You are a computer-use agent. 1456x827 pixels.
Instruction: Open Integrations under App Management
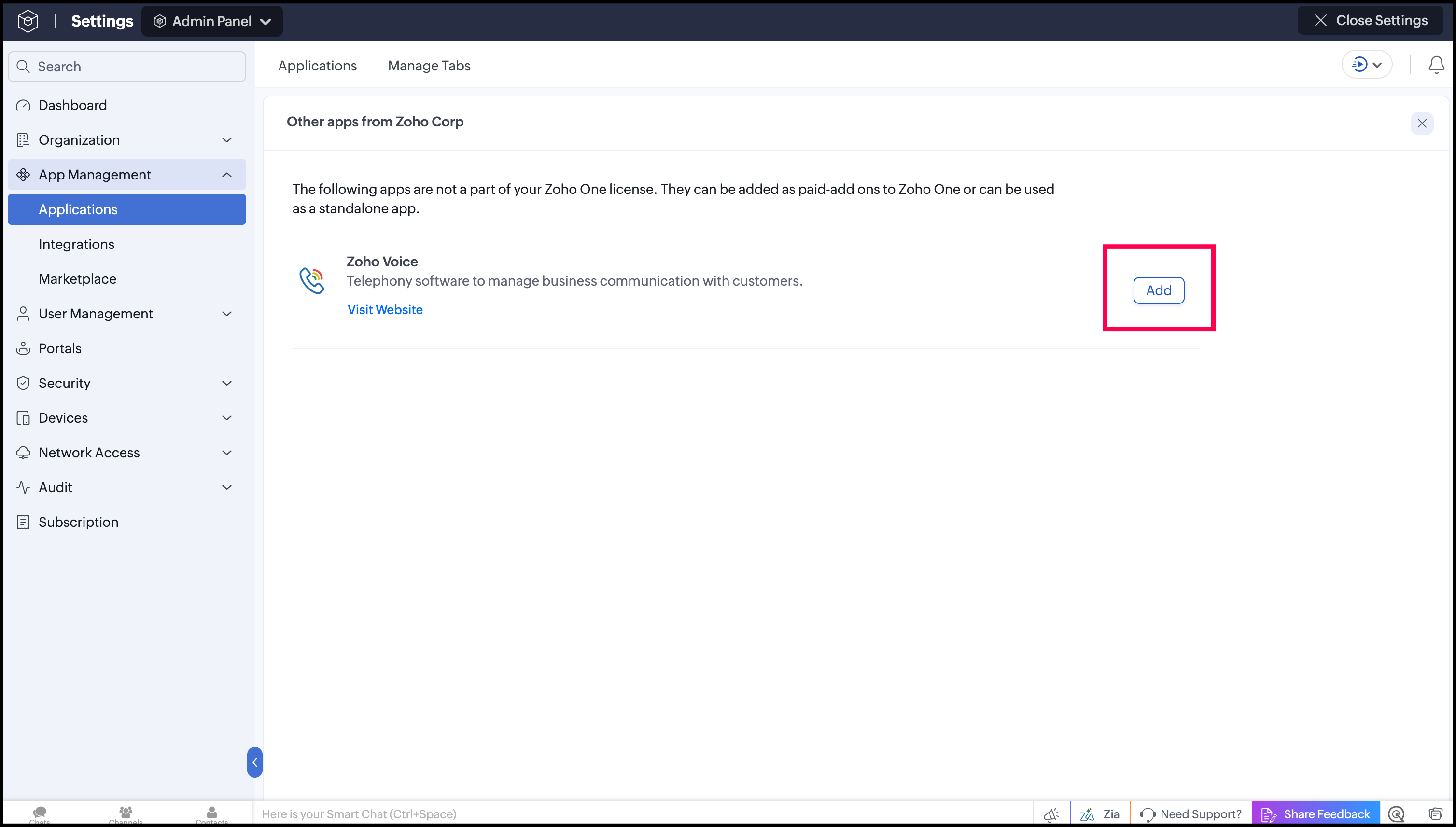[77, 244]
